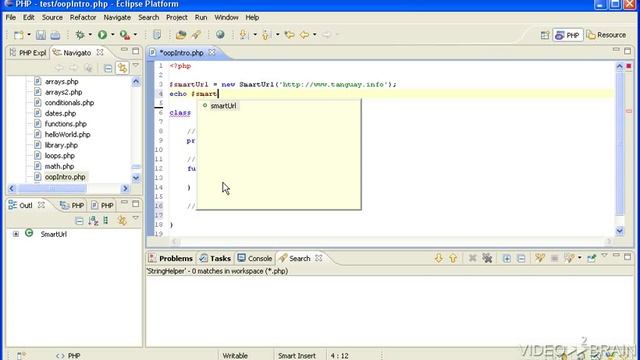Open External Tools dropdown arrow
This screenshot has width=640, height=360.
coord(136,35)
